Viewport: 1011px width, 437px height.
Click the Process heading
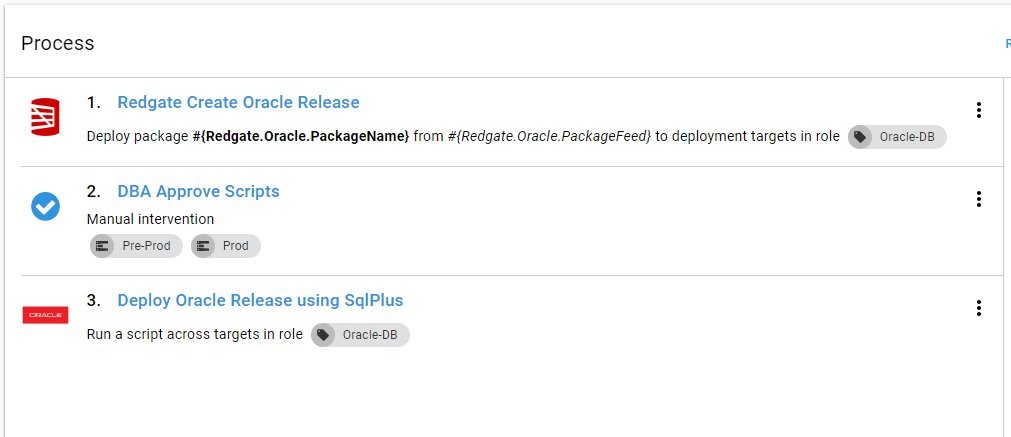coord(58,43)
